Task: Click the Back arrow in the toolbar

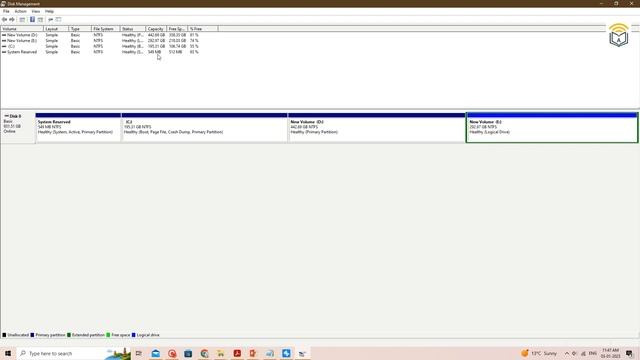Action: point(4,20)
